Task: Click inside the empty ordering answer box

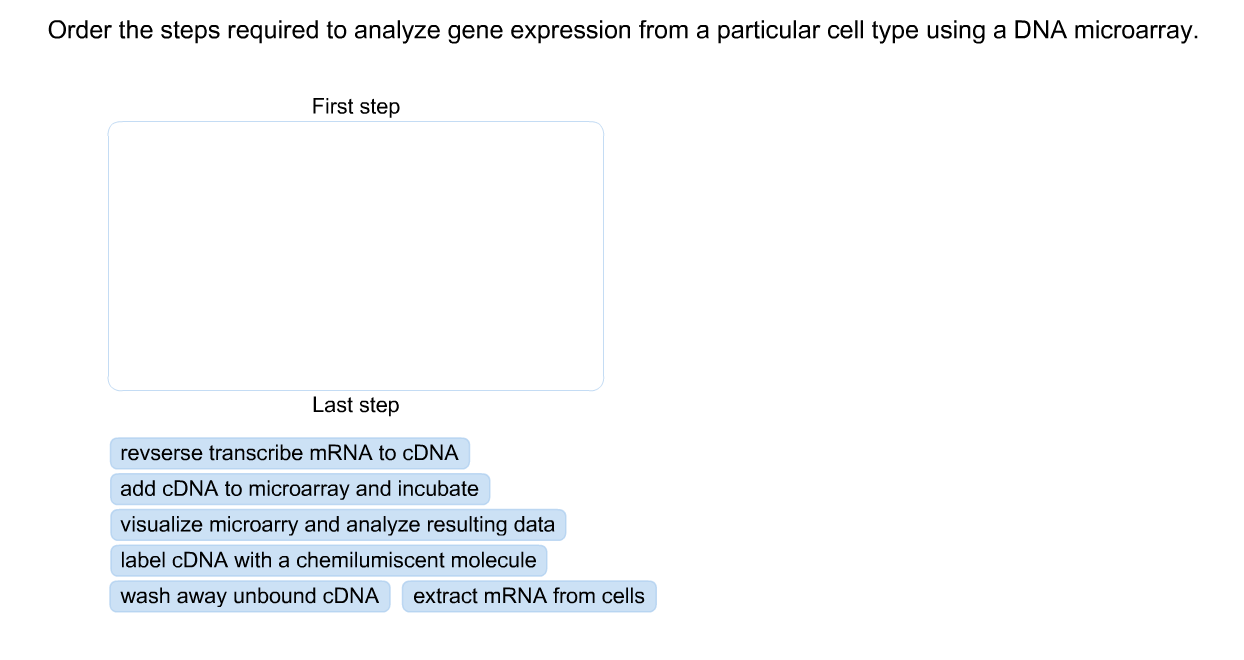Action: 355,255
